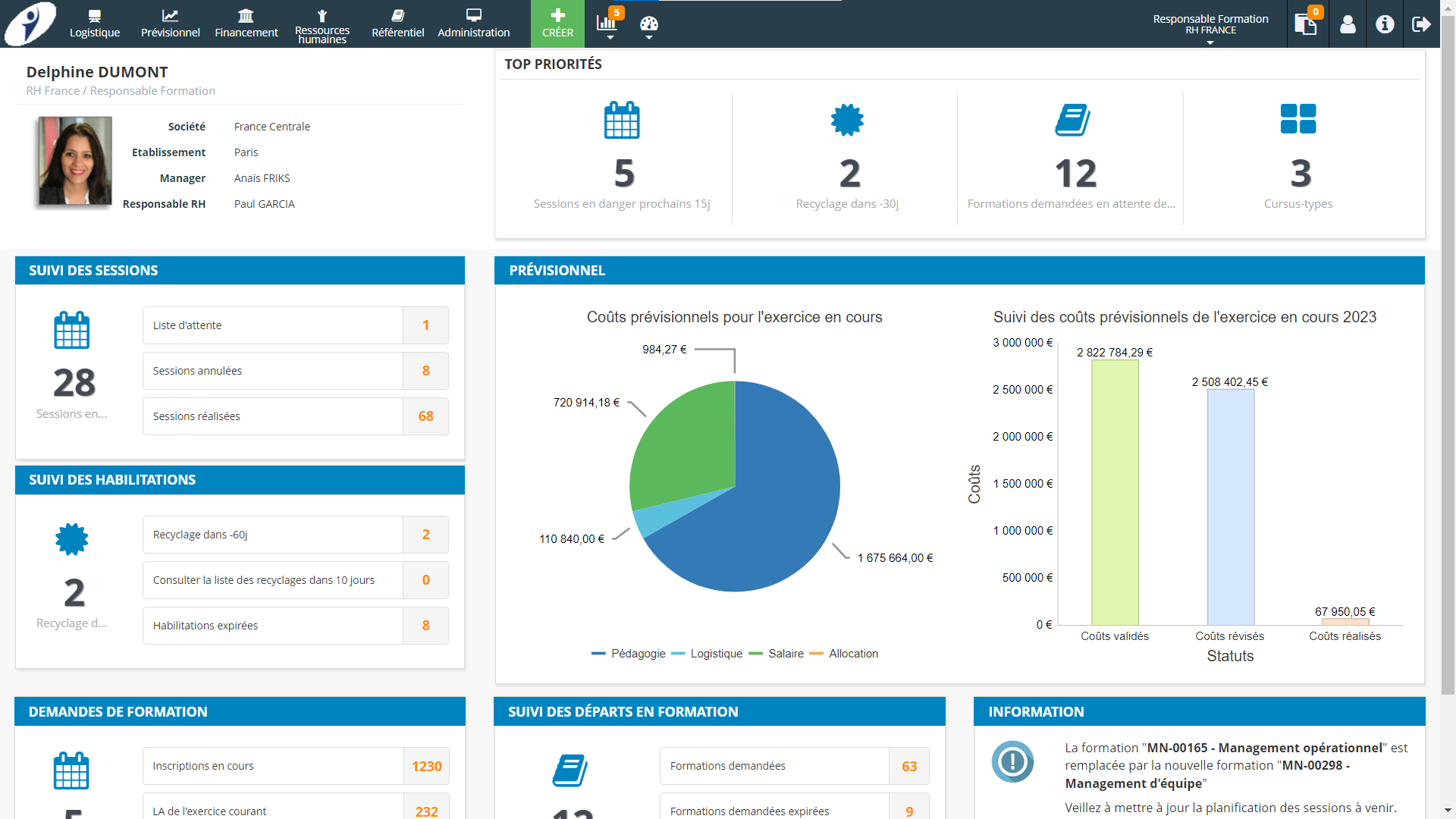Screen dimensions: 1456x819
Task: Open the bar chart reports icon
Action: pos(607,21)
